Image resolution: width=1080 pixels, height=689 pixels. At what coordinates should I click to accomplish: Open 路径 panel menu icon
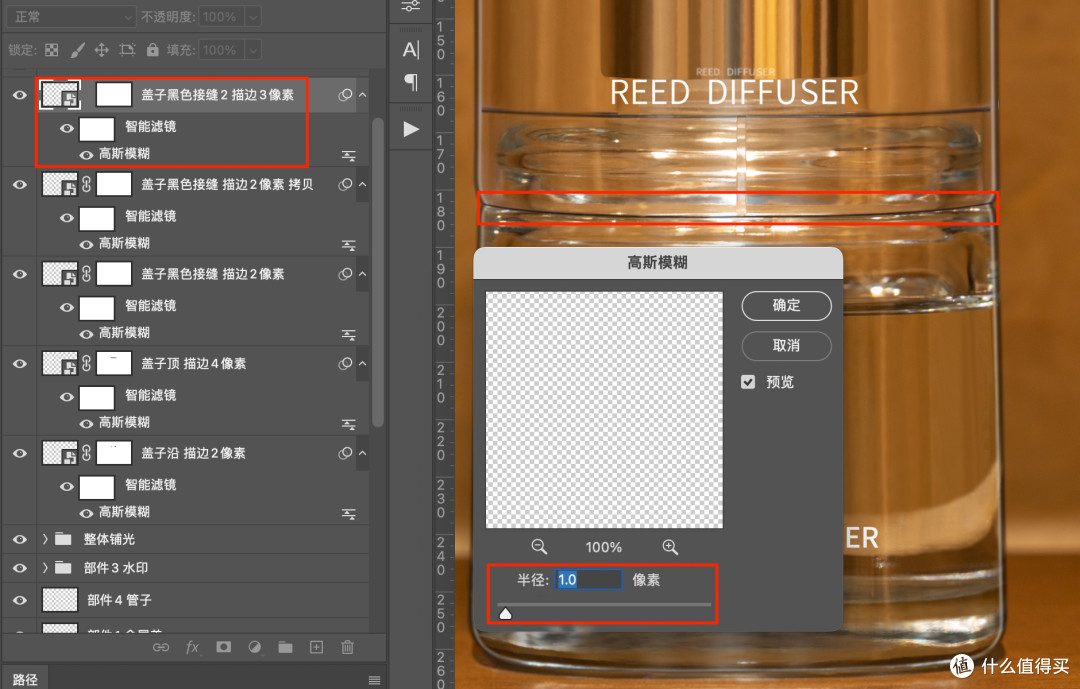click(375, 680)
